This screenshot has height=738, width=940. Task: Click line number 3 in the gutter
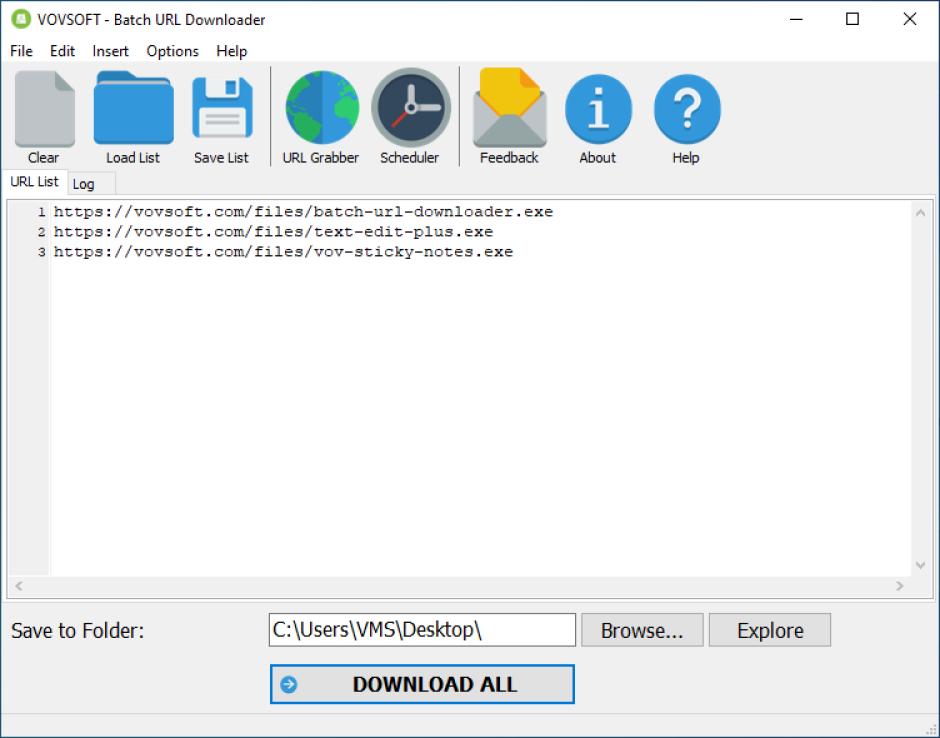(x=41, y=252)
